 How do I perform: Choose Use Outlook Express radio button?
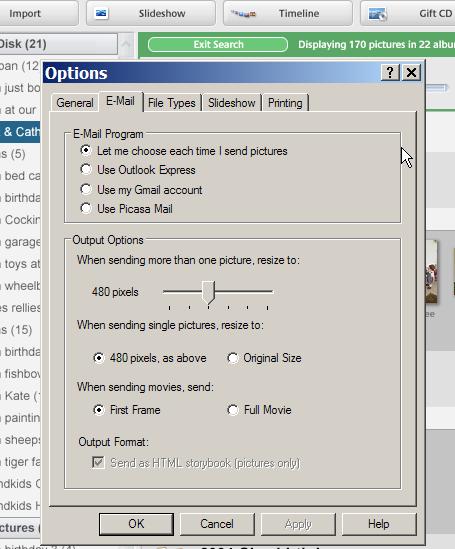[86, 169]
